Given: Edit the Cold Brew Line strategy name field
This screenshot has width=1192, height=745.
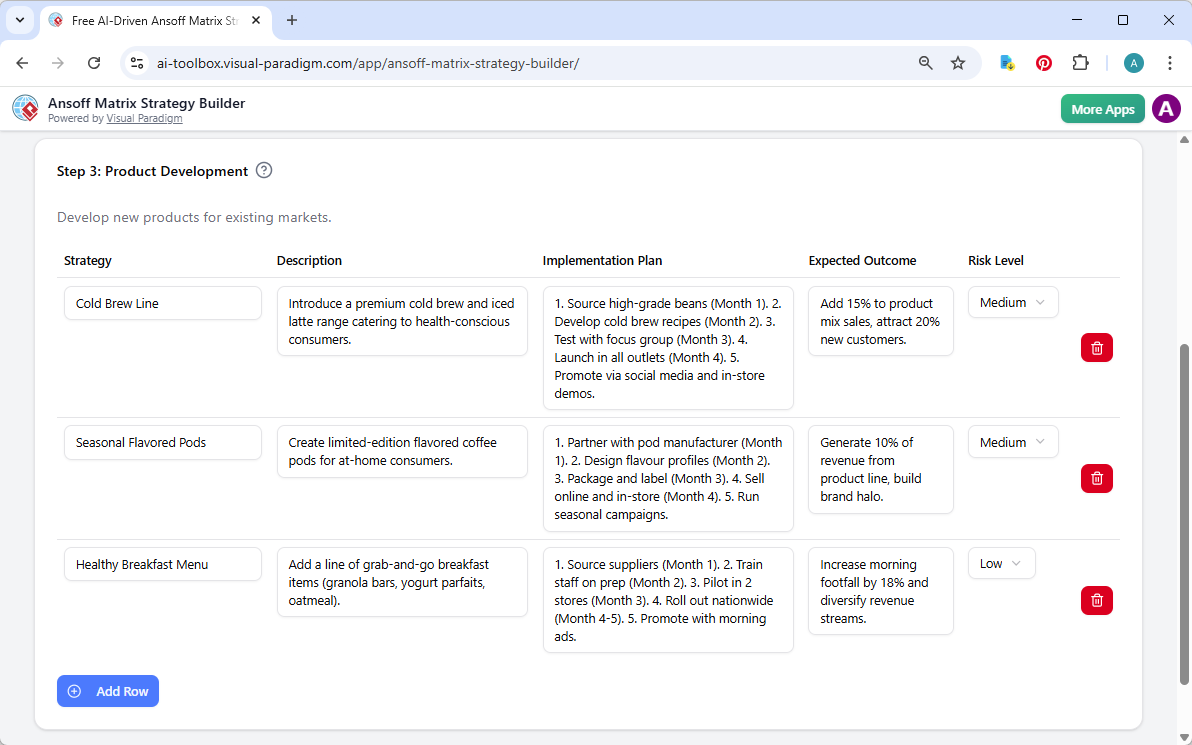Looking at the screenshot, I should pyautogui.click(x=162, y=303).
